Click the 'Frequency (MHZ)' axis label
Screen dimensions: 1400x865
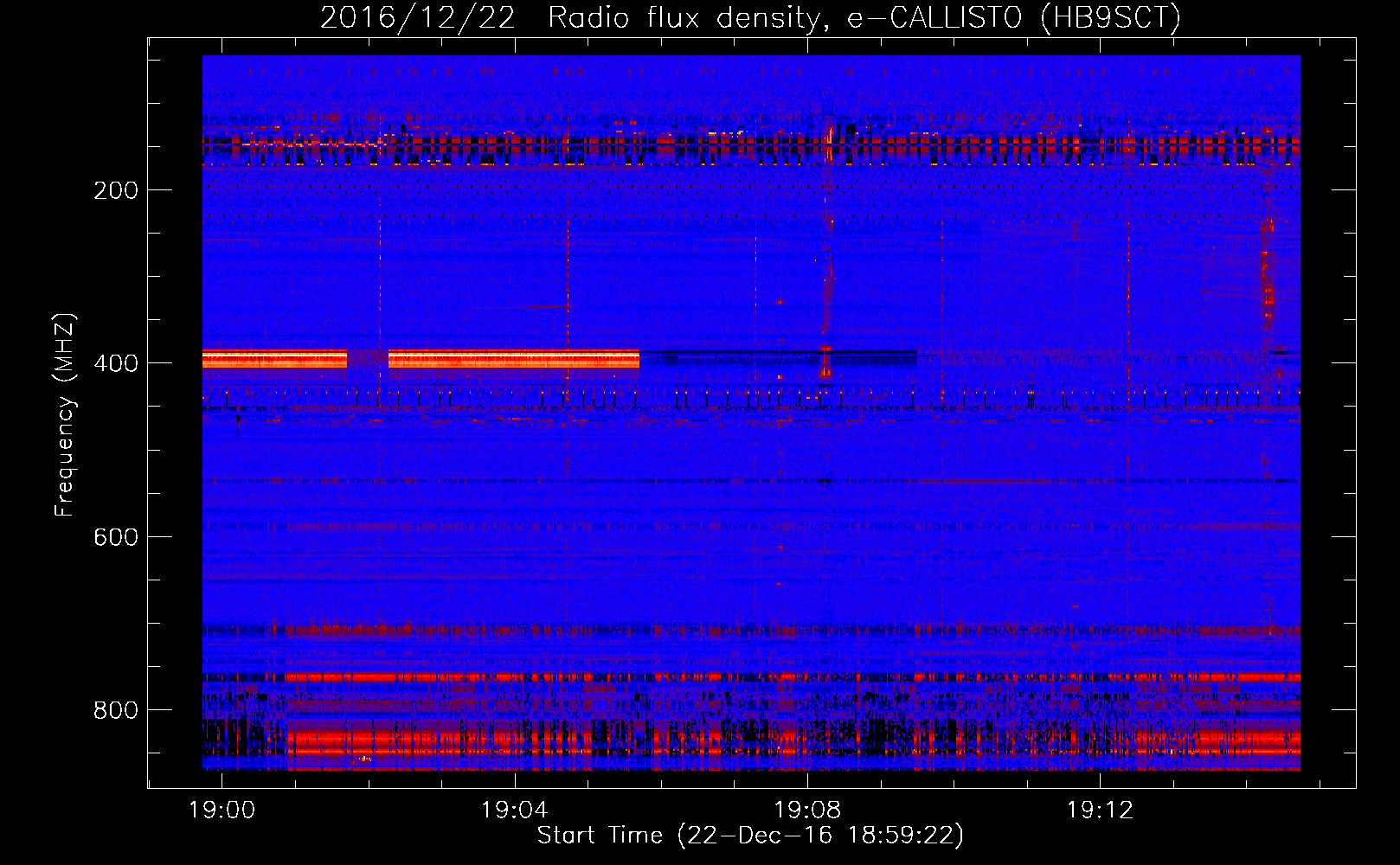click(x=65, y=414)
